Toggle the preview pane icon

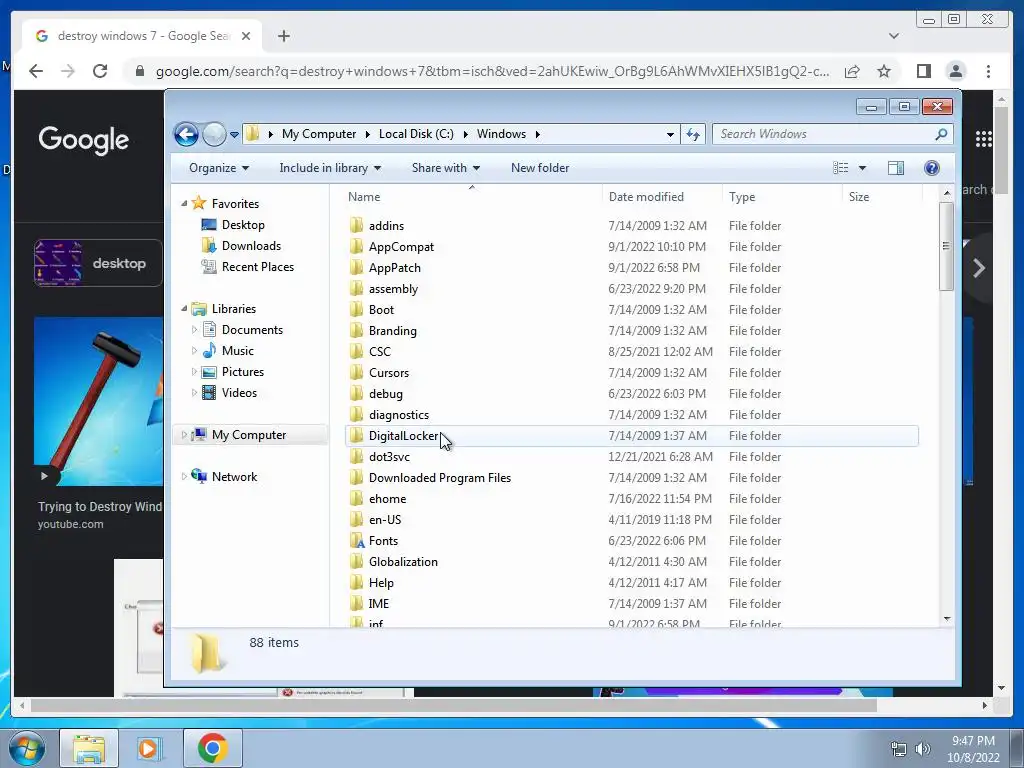896,168
